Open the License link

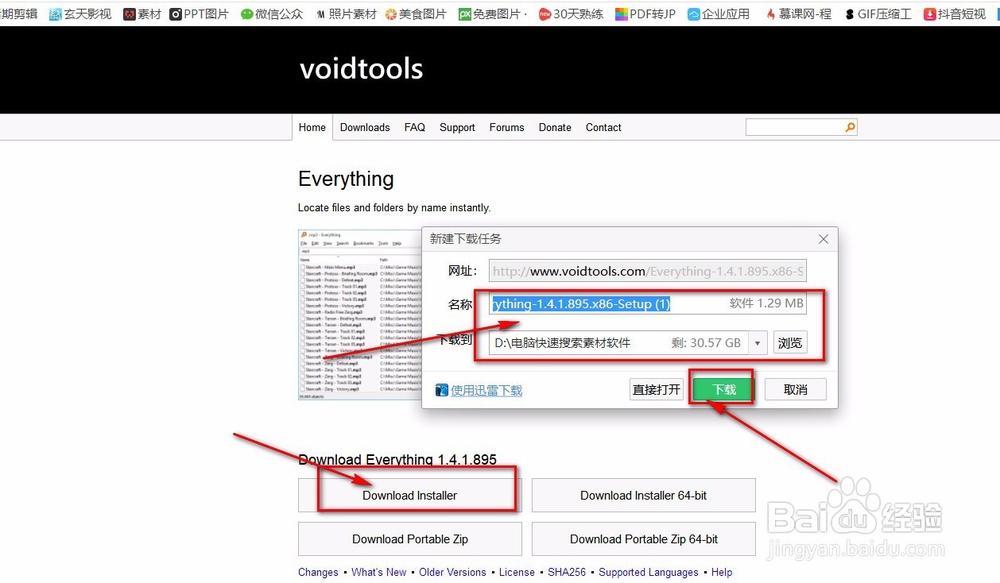point(517,572)
